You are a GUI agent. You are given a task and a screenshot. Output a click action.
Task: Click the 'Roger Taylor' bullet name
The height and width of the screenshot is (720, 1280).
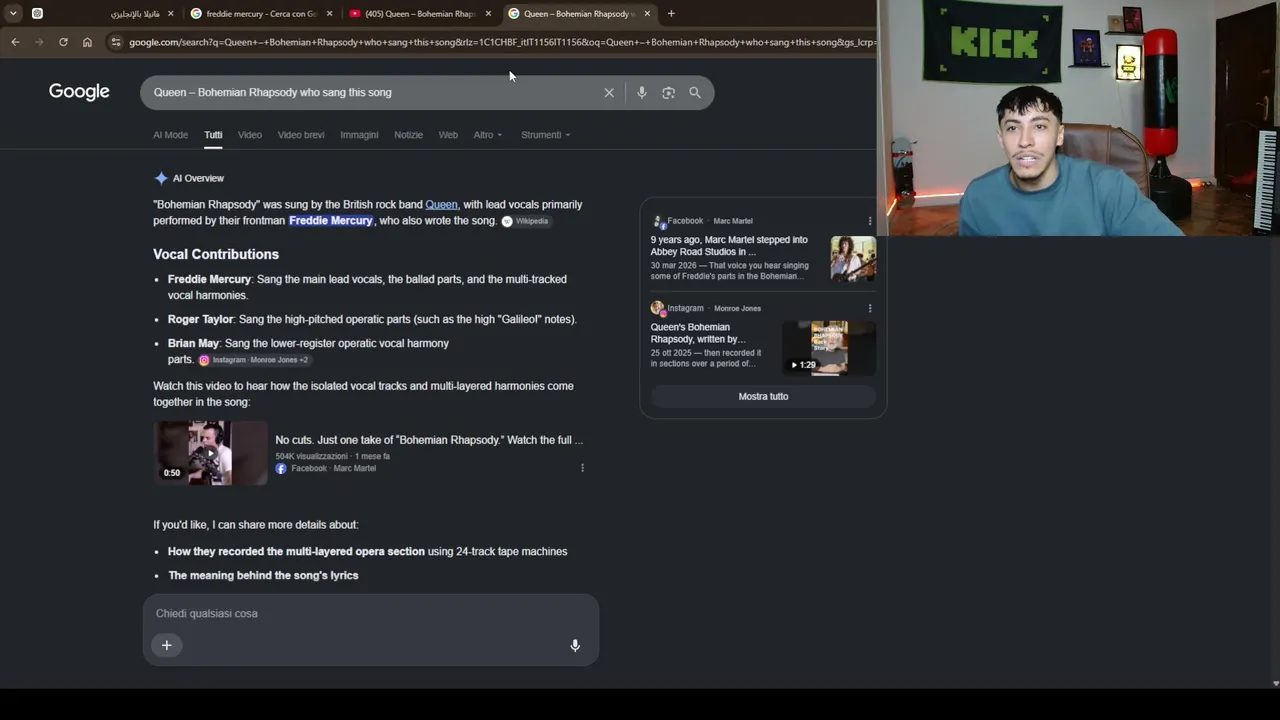pos(200,319)
